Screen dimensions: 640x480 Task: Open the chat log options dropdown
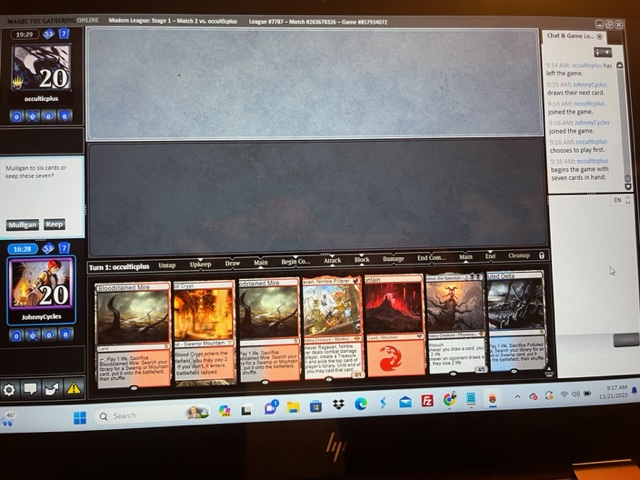pyautogui.click(x=602, y=52)
